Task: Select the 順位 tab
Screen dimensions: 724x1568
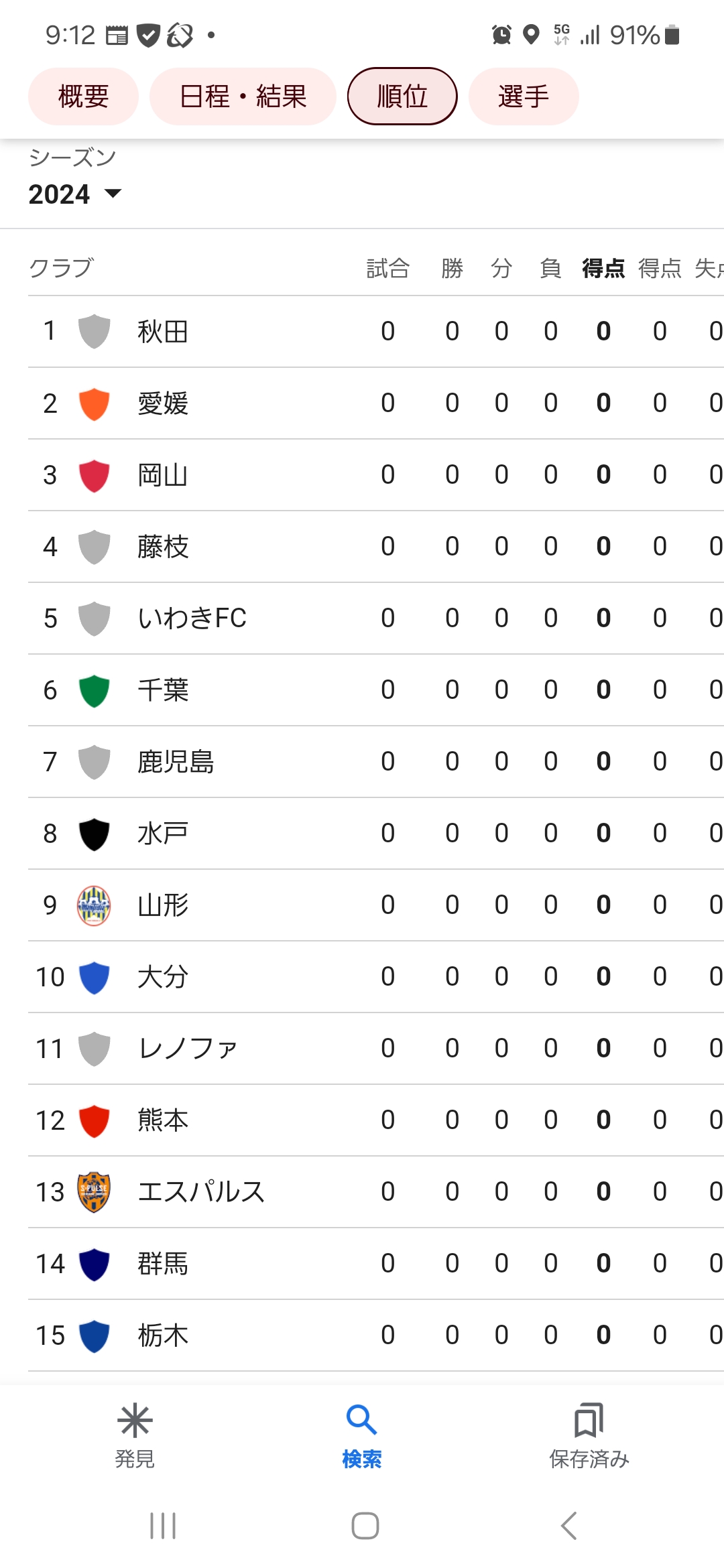Action: (402, 96)
